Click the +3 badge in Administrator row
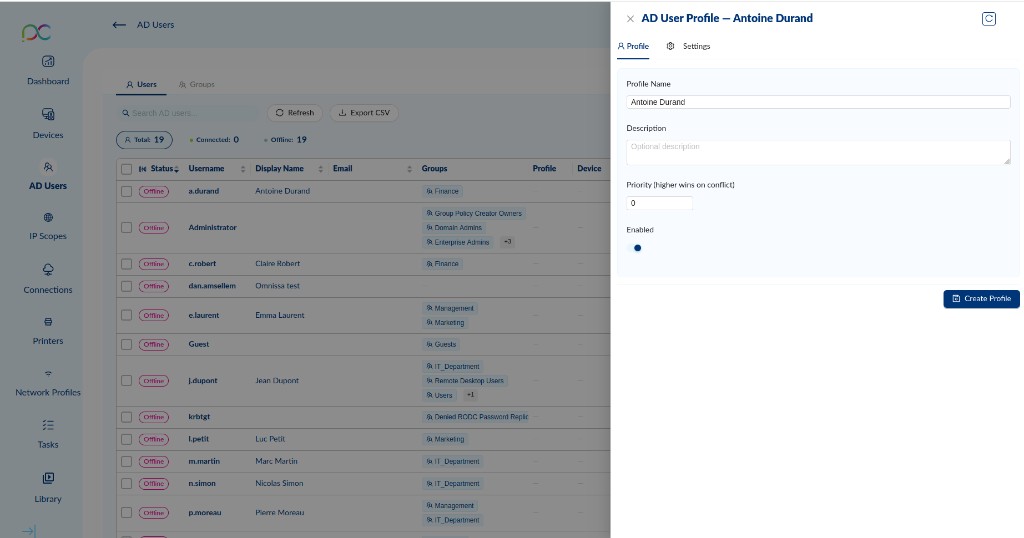The height and width of the screenshot is (538, 1024). [507, 242]
